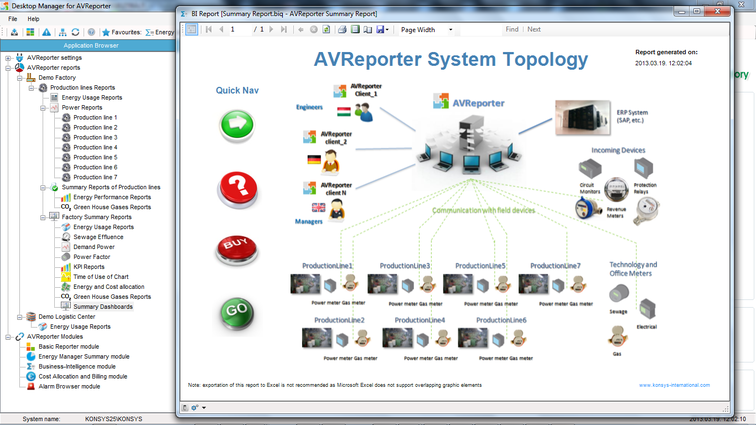Click the green arrow Quick Nav button
Image resolution: width=756 pixels, height=425 pixels.
pyautogui.click(x=237, y=125)
